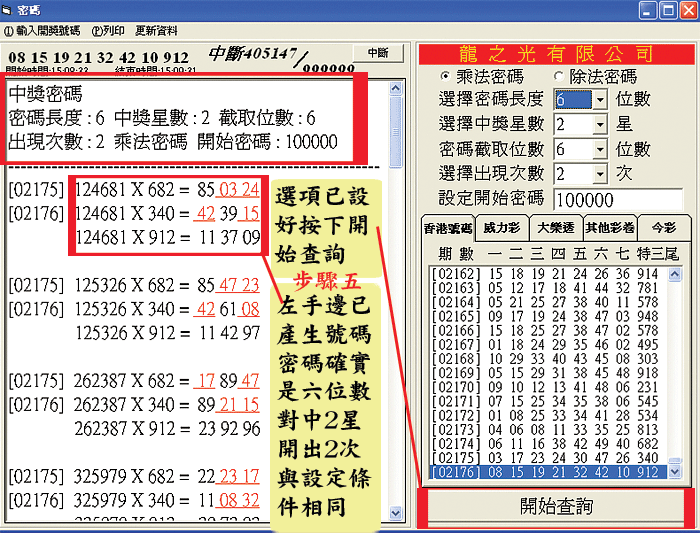Expand the 選擇出現次數 dropdown

pyautogui.click(x=599, y=174)
